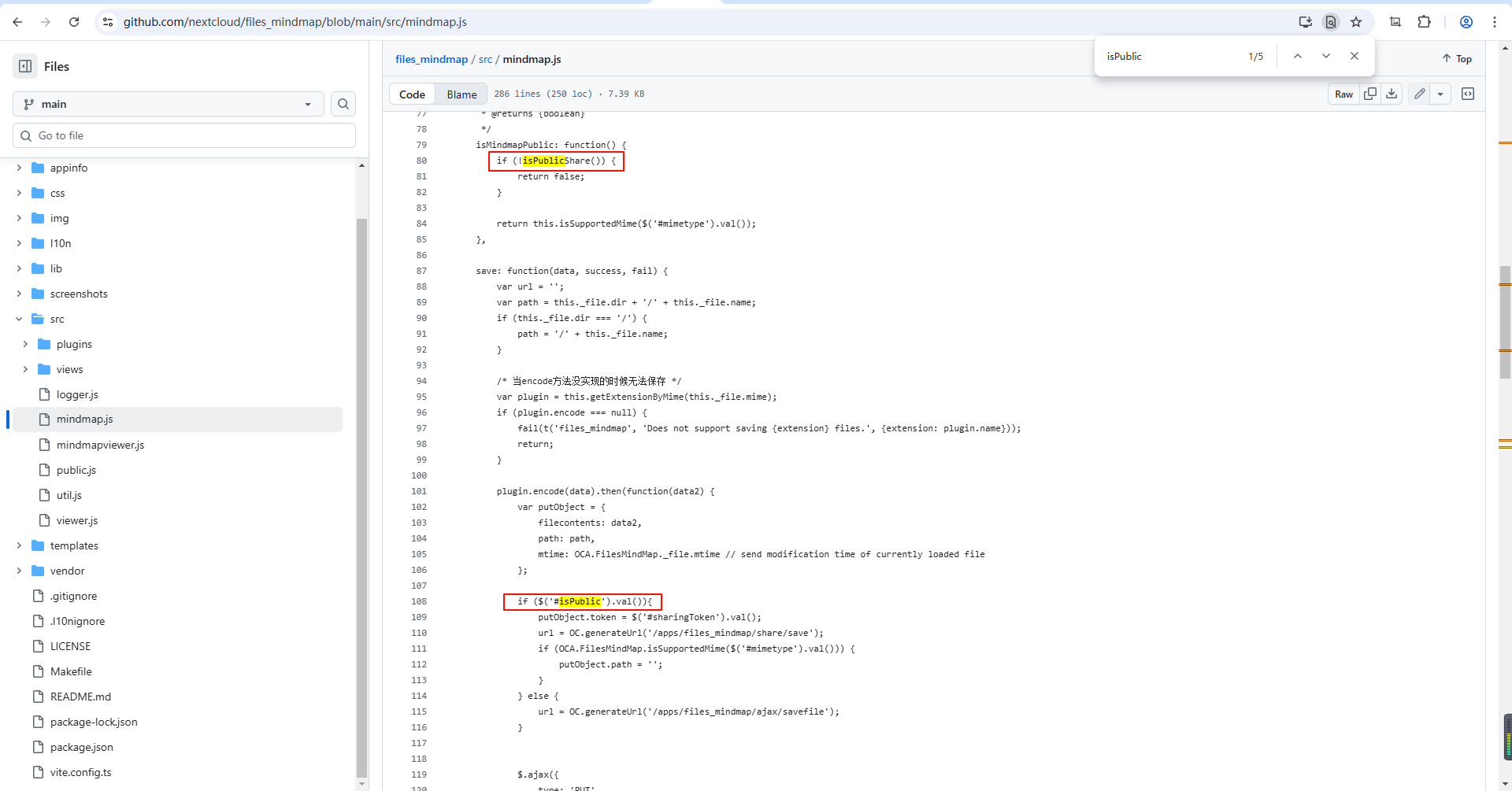Open util.js in file tree
Viewport: 1512px width, 791px height.
(x=69, y=495)
